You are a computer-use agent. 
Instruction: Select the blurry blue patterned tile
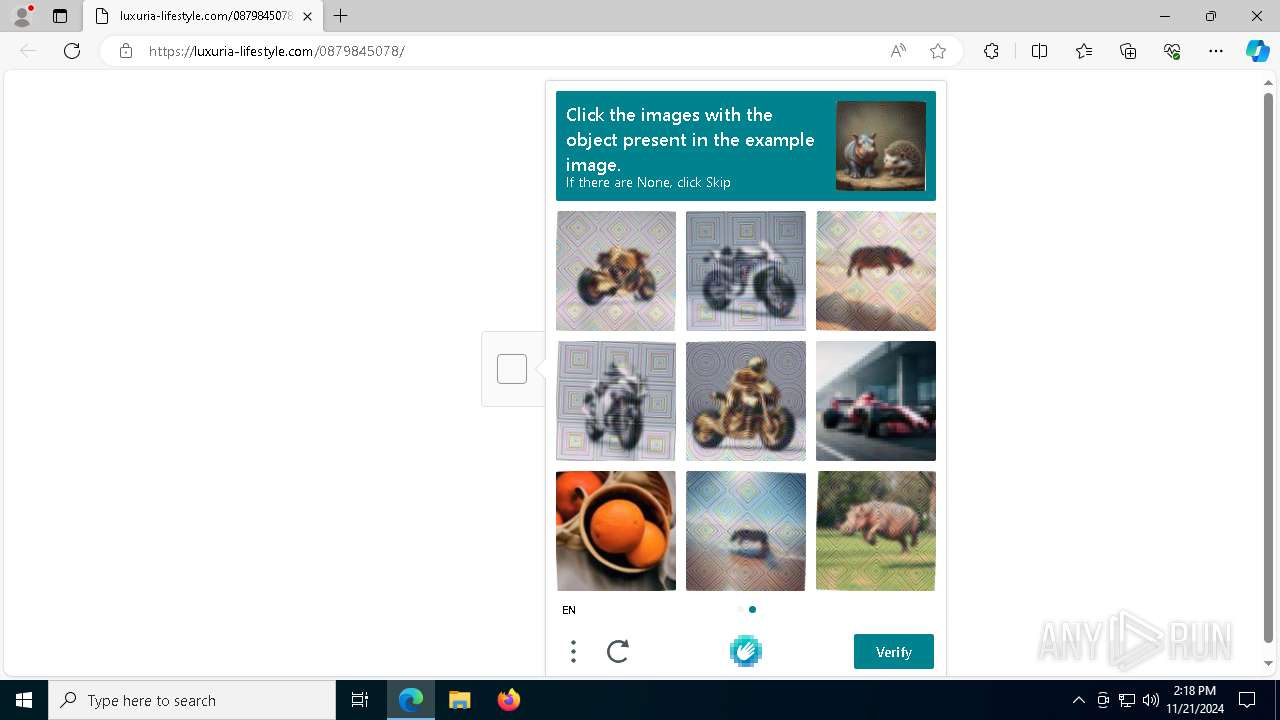click(x=746, y=531)
